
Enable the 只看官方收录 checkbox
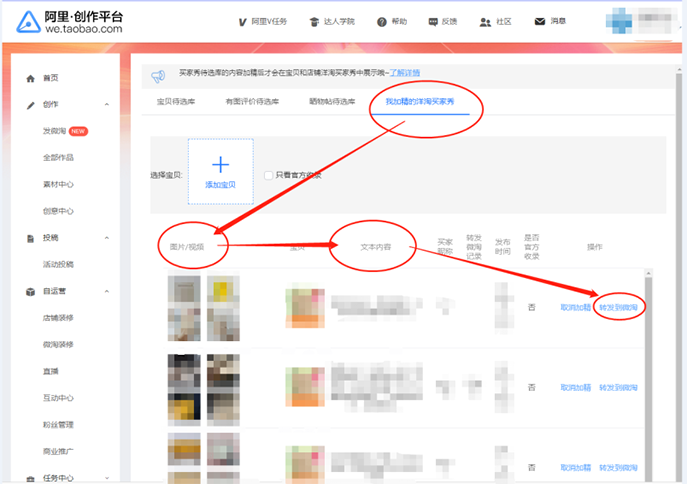268,175
